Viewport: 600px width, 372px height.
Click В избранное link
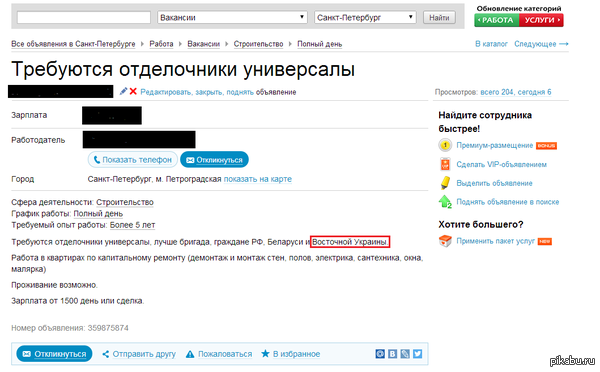coord(296,354)
